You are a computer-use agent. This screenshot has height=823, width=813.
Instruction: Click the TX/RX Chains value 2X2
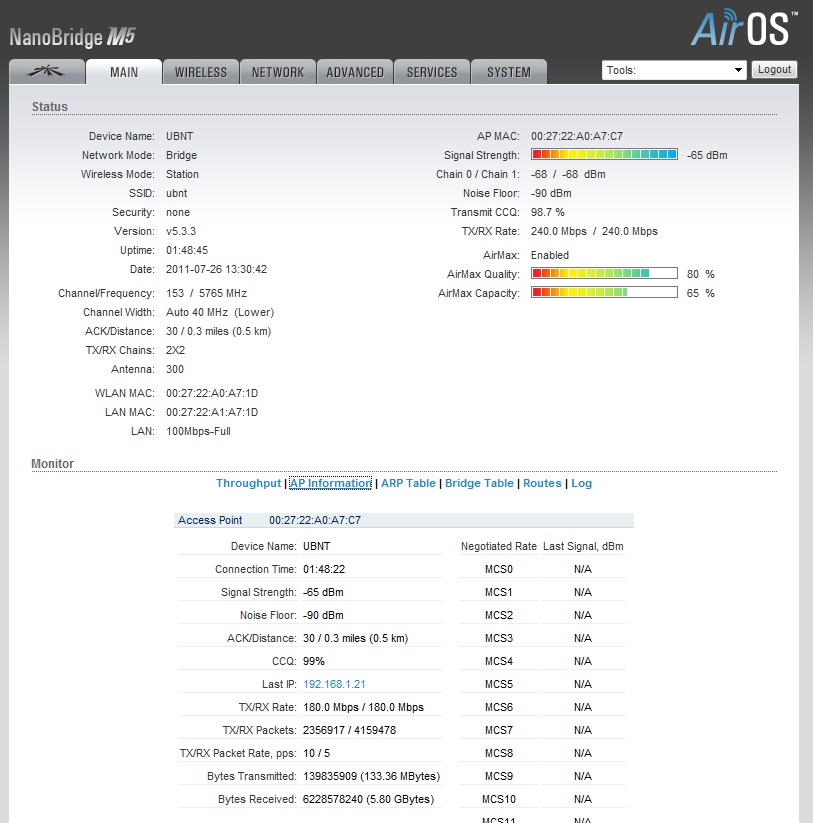click(175, 350)
